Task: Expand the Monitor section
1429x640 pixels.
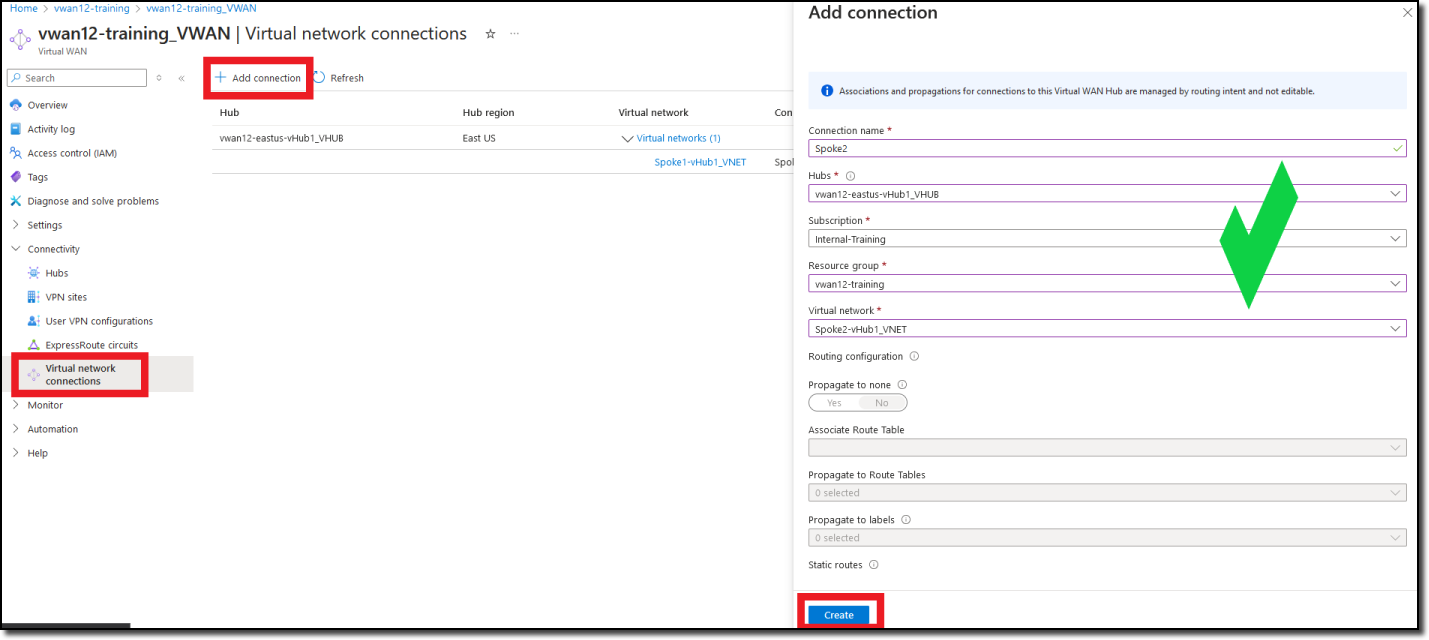Action: [16, 405]
